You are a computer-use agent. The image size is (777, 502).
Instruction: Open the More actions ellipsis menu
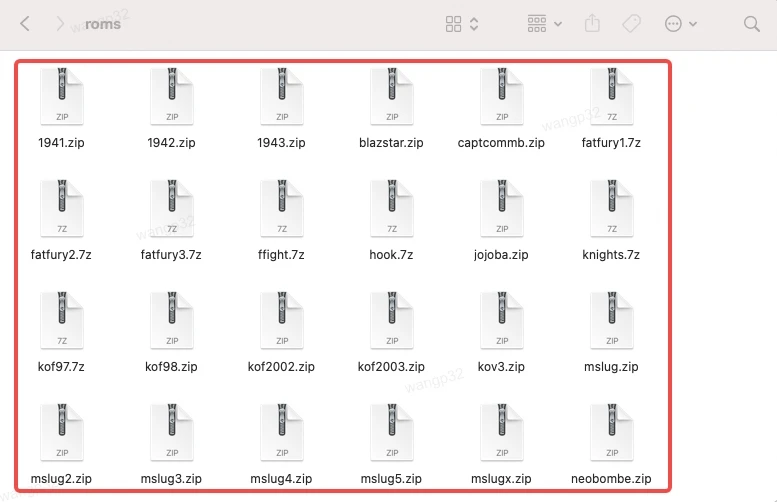673,23
